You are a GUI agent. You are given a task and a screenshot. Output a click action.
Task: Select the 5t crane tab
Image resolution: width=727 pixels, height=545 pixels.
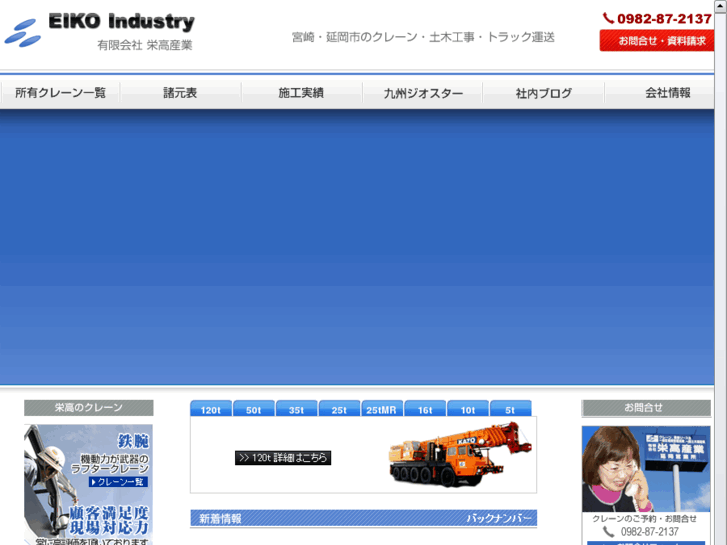point(510,409)
